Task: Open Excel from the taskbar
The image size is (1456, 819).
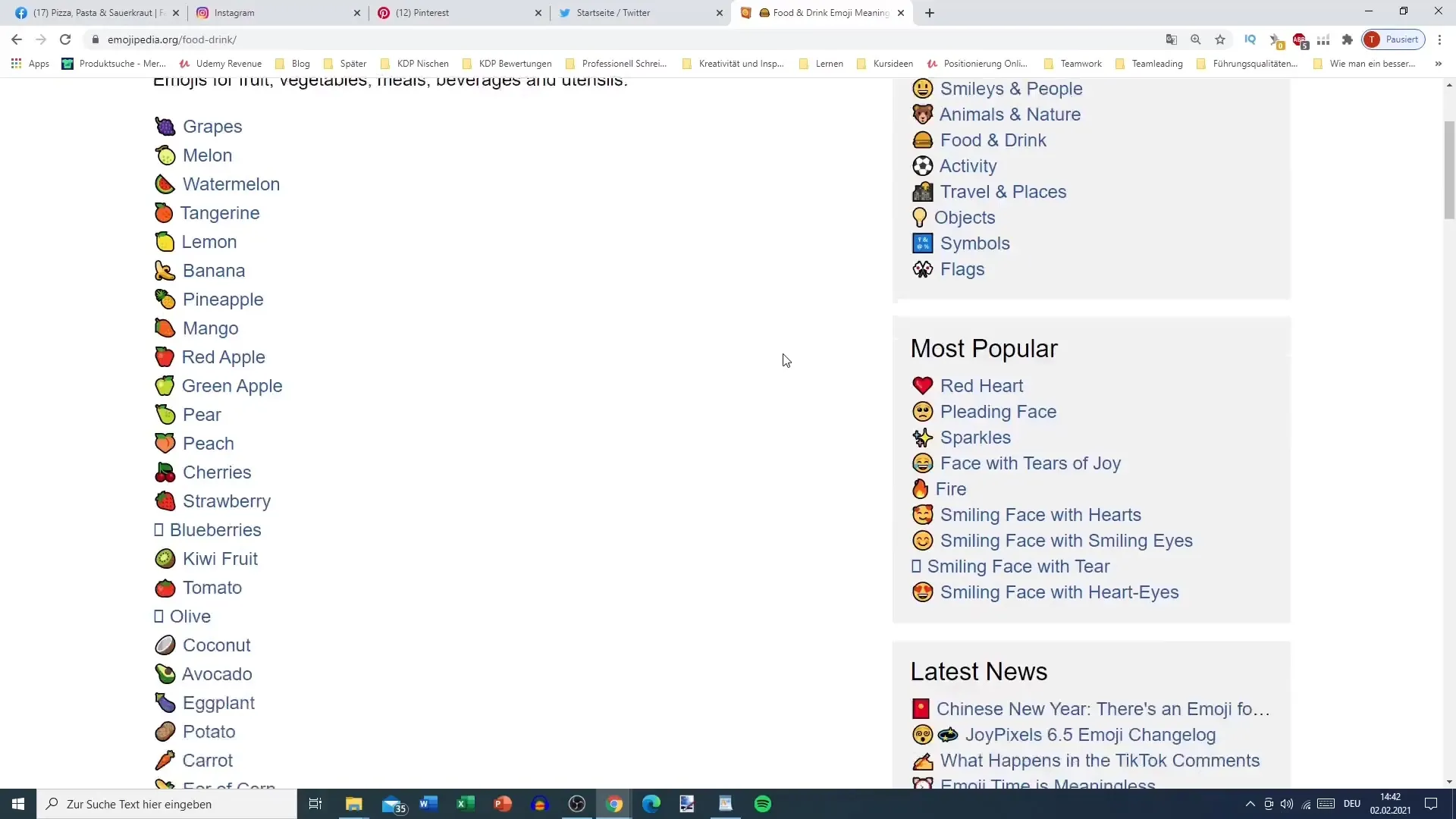Action: (x=466, y=804)
